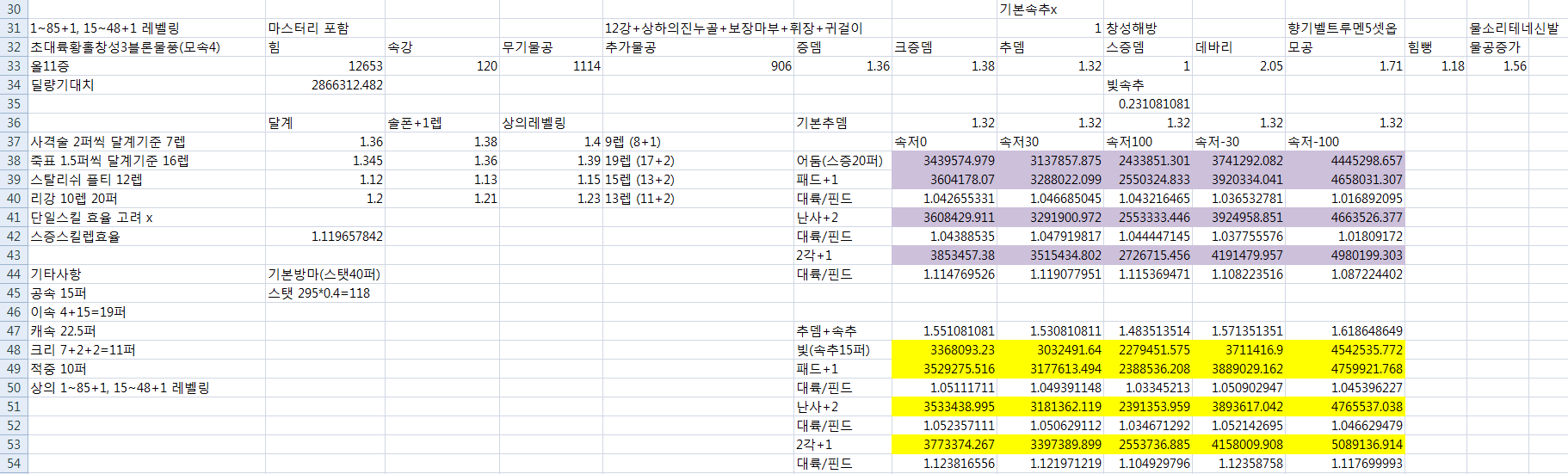Select the row 42 header
This screenshot has height=474, width=1568.
14,237
